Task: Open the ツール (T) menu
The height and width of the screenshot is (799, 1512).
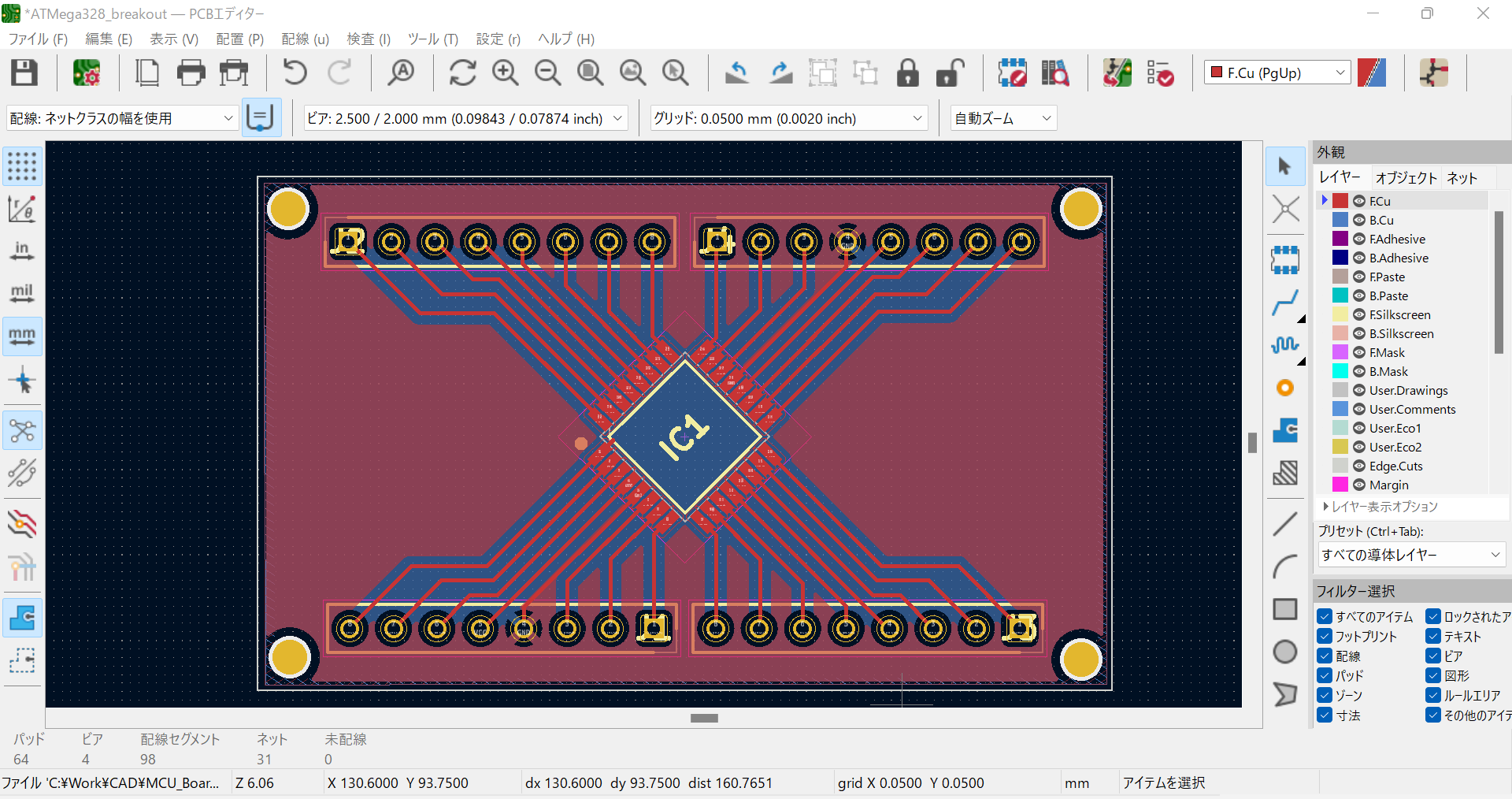Action: [432, 39]
